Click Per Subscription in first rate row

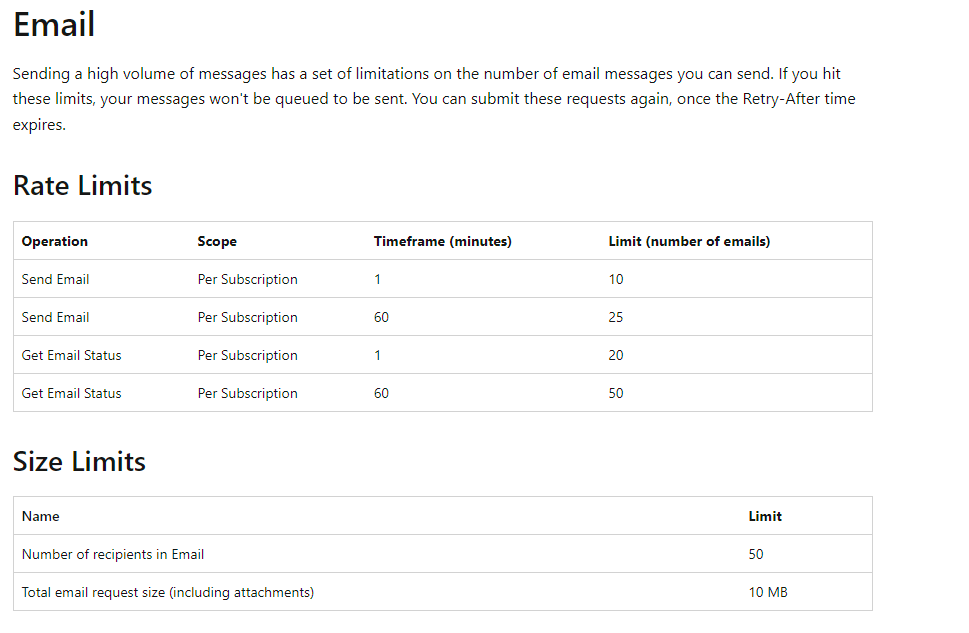[247, 279]
